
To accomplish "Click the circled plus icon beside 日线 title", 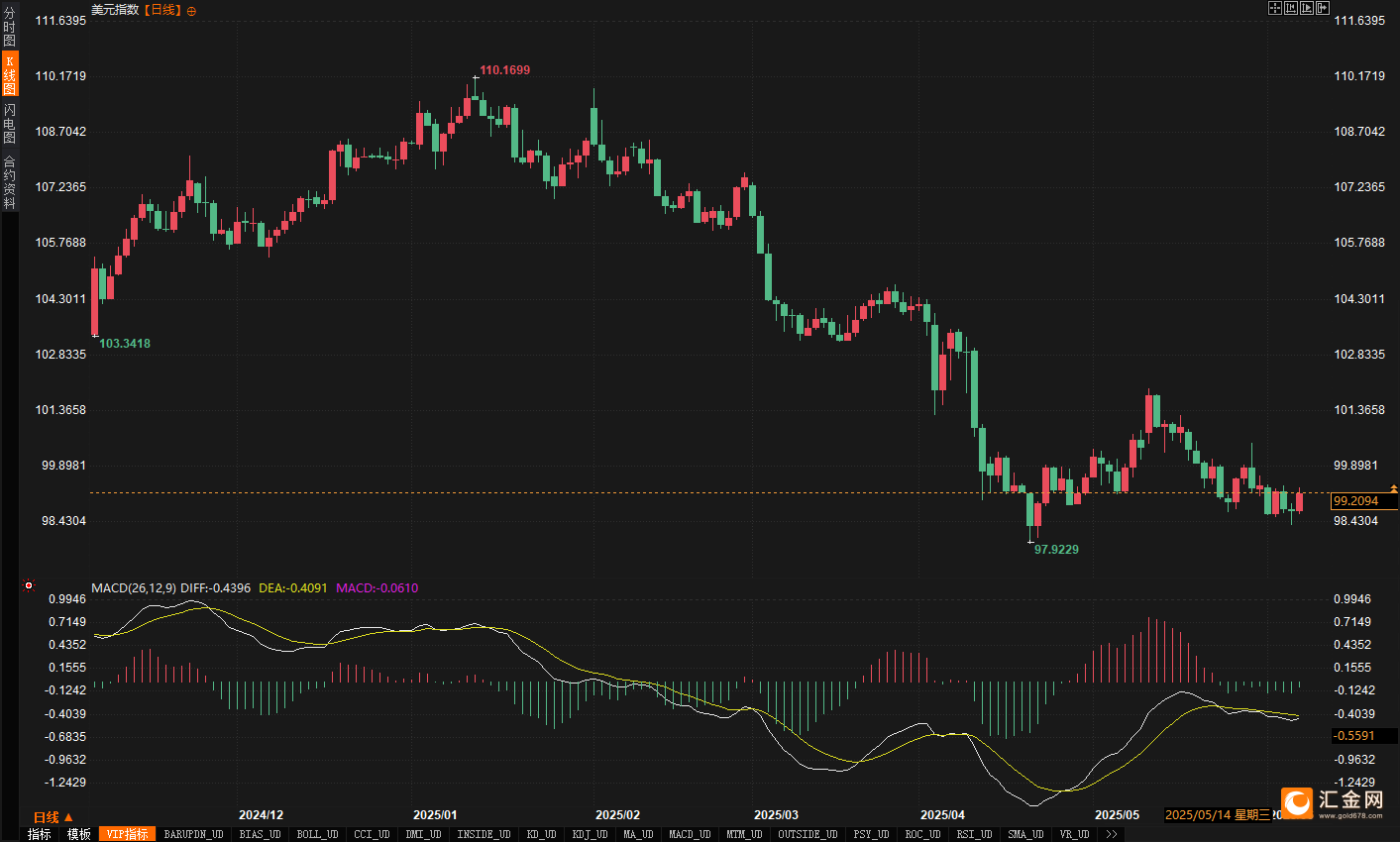I will (191, 11).
